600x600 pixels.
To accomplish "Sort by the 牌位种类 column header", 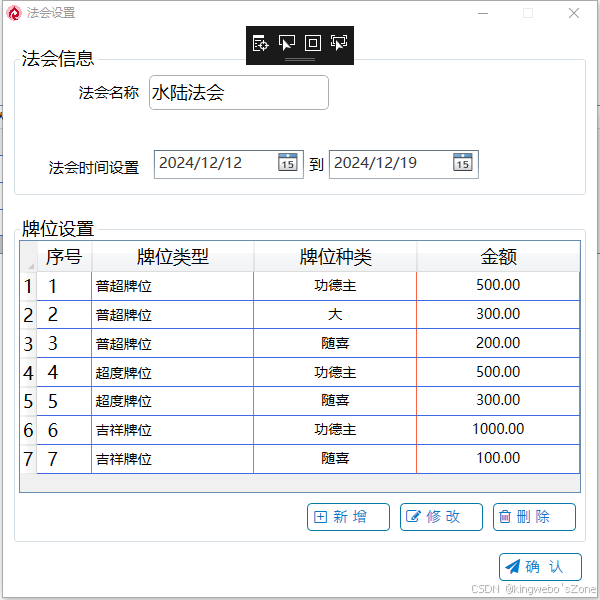I will pyautogui.click(x=335, y=256).
